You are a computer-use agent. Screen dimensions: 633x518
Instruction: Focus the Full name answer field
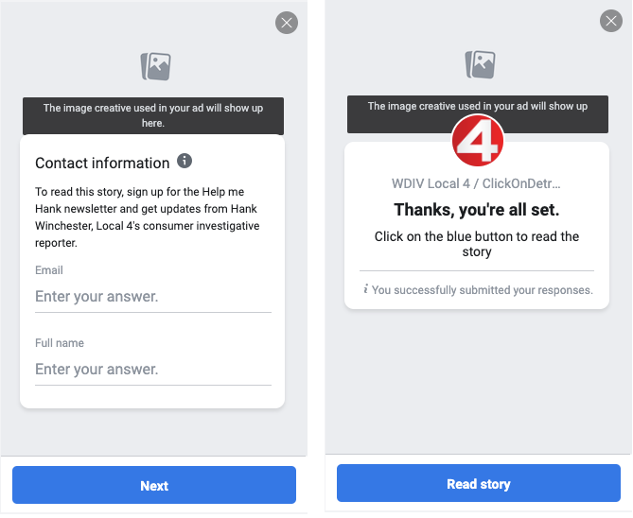click(153, 370)
